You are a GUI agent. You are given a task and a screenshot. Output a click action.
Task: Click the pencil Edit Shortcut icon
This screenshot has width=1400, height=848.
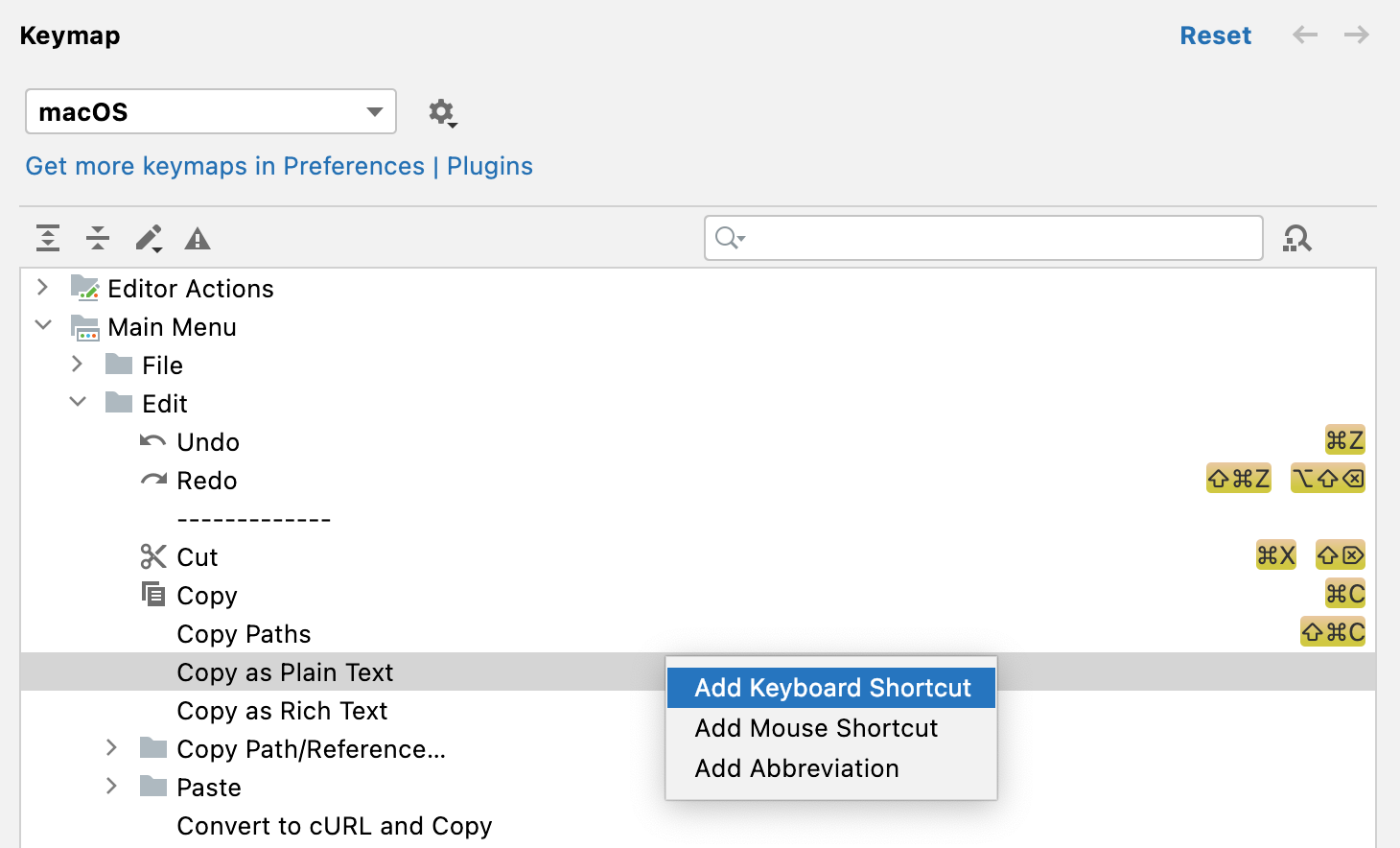149,238
